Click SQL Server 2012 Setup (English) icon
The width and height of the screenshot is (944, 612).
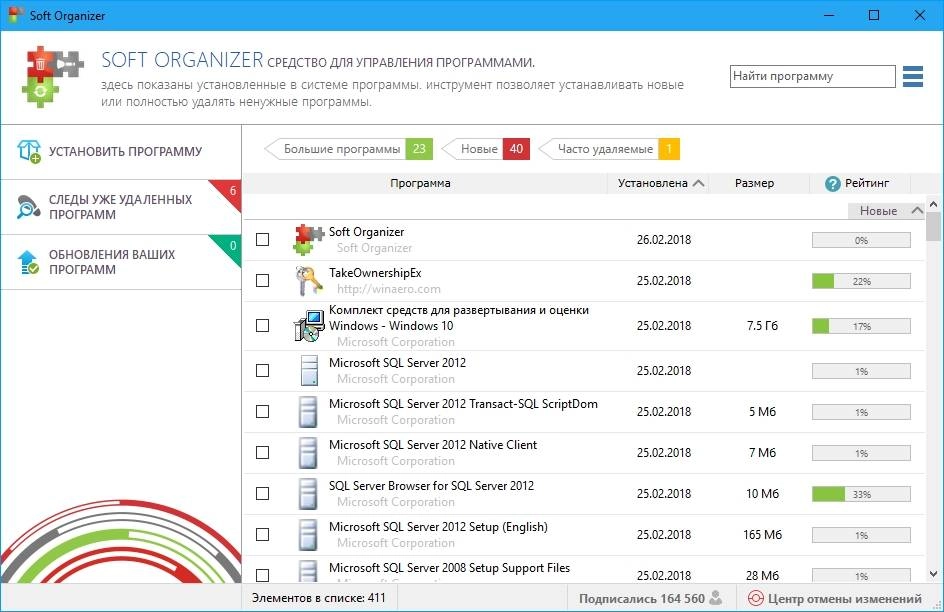click(308, 534)
